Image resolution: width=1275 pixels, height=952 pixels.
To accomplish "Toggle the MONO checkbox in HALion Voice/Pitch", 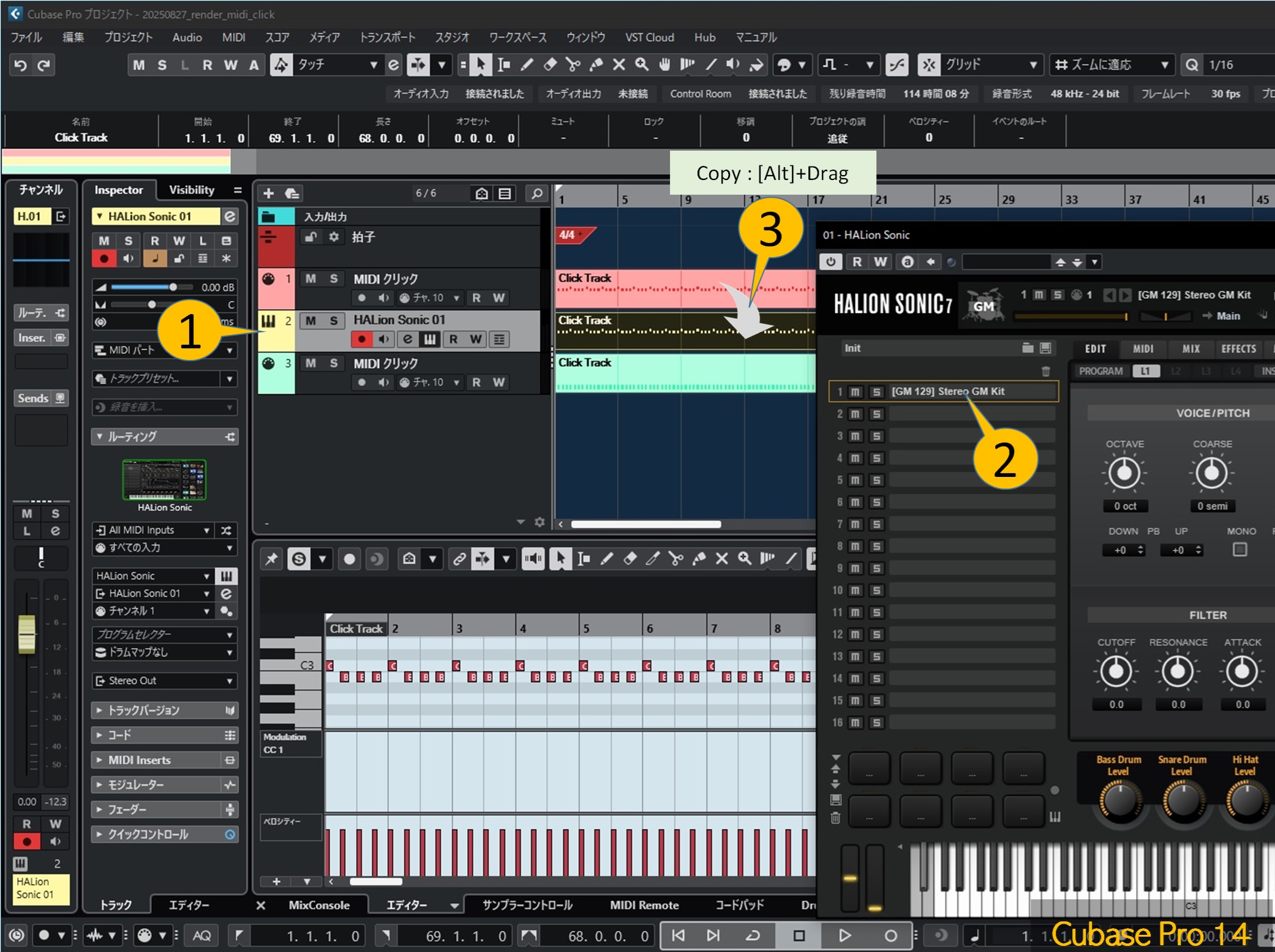I will click(x=1239, y=550).
